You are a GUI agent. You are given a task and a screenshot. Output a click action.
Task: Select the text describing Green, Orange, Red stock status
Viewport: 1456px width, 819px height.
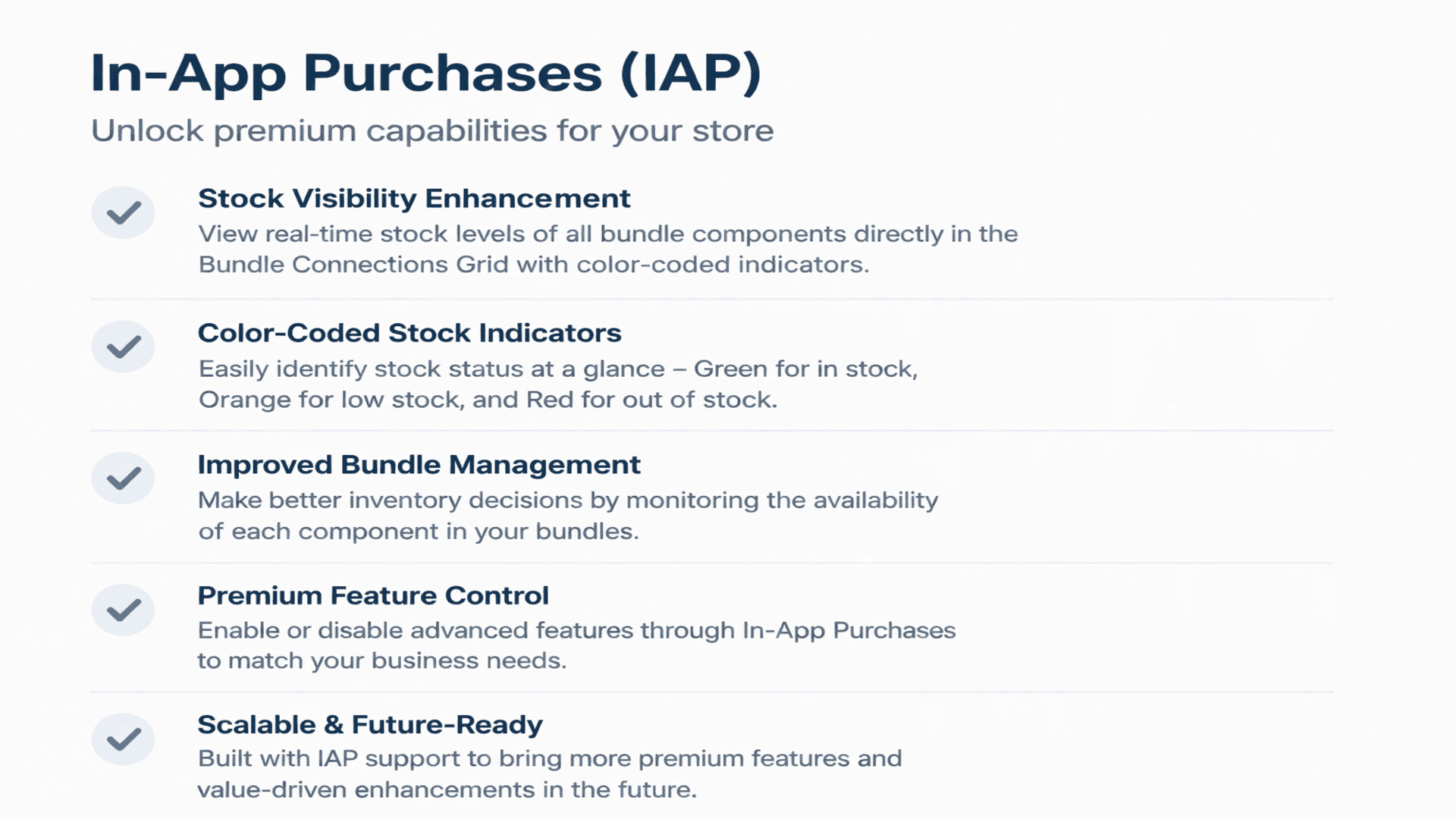(x=557, y=384)
